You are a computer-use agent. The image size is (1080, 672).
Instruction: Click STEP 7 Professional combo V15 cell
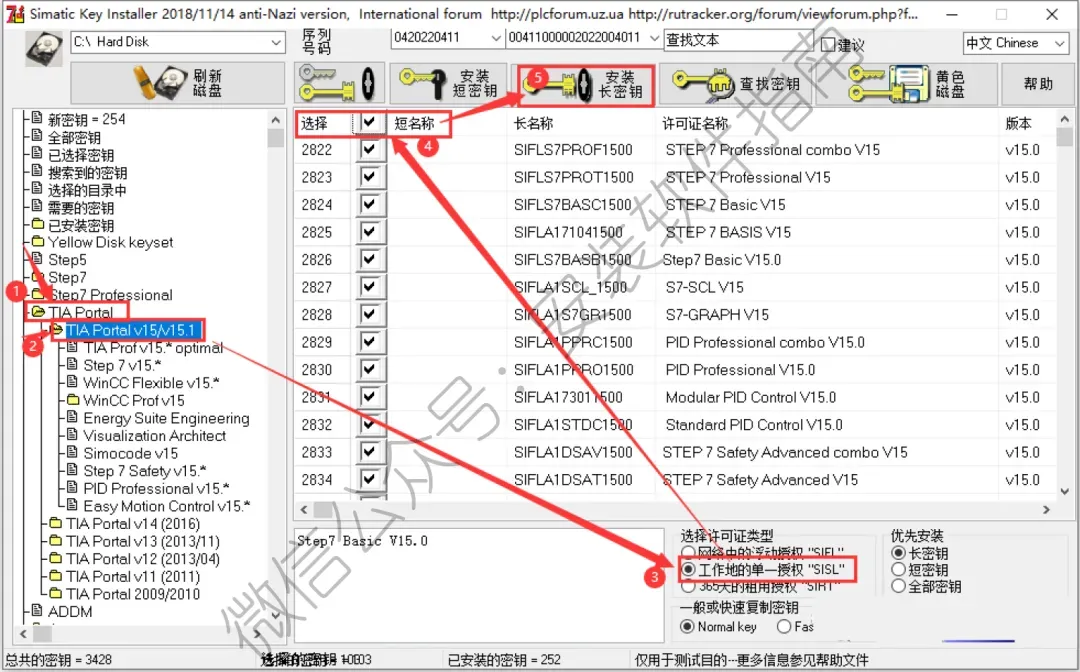[772, 149]
